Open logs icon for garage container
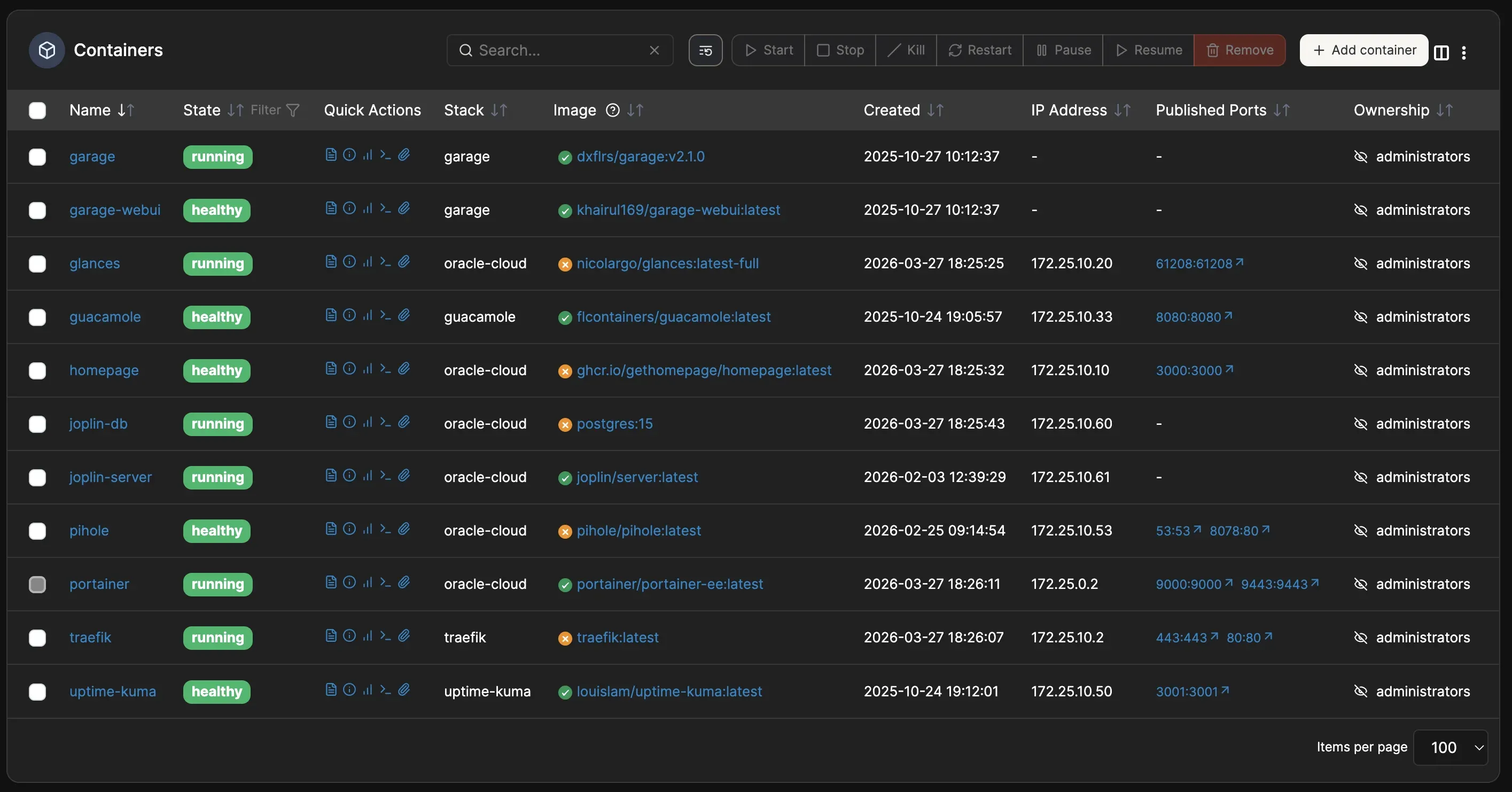Viewport: 1512px width, 792px height. 331,154
